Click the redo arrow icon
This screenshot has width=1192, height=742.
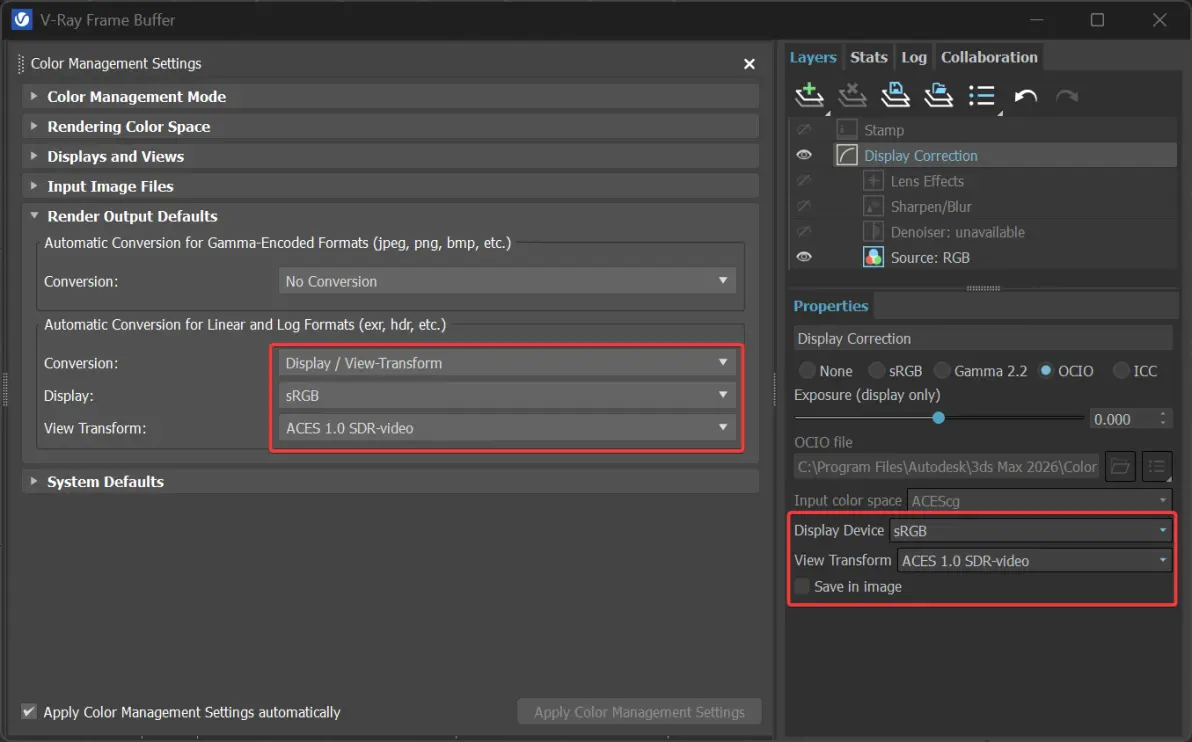(x=1067, y=97)
